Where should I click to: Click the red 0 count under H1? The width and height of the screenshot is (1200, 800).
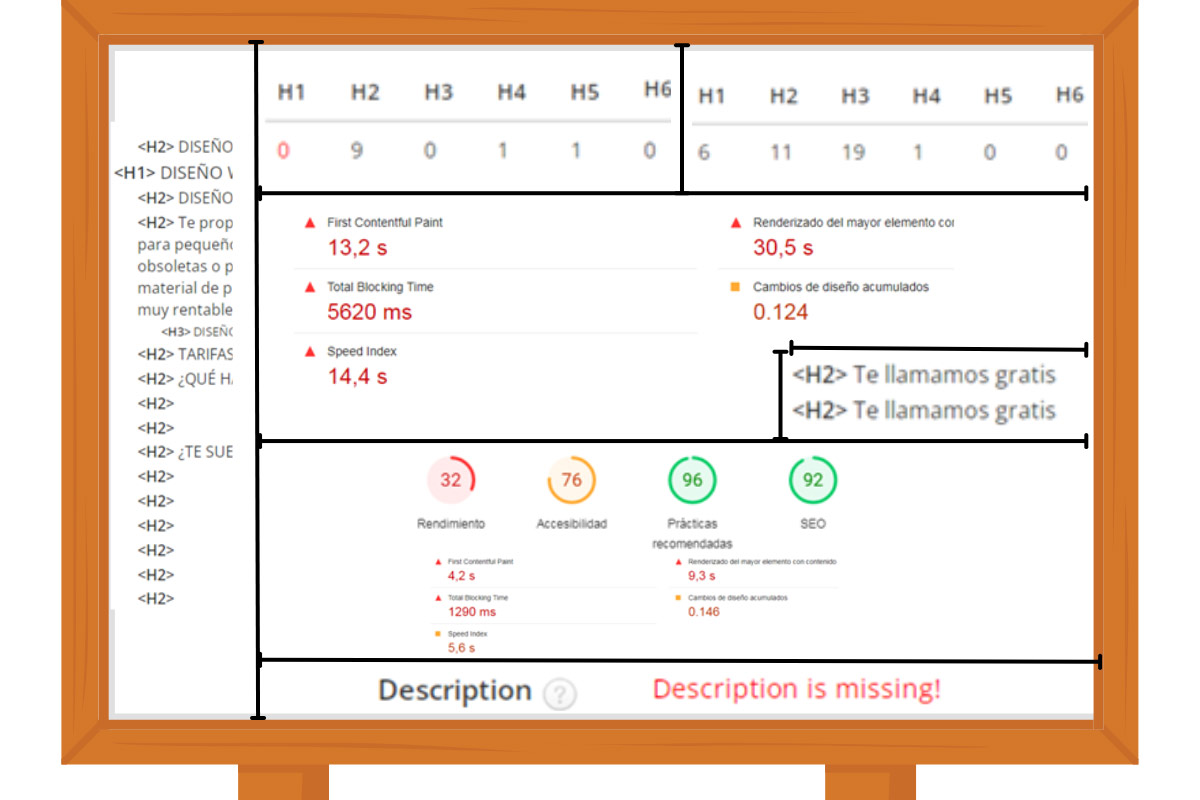coord(283,151)
